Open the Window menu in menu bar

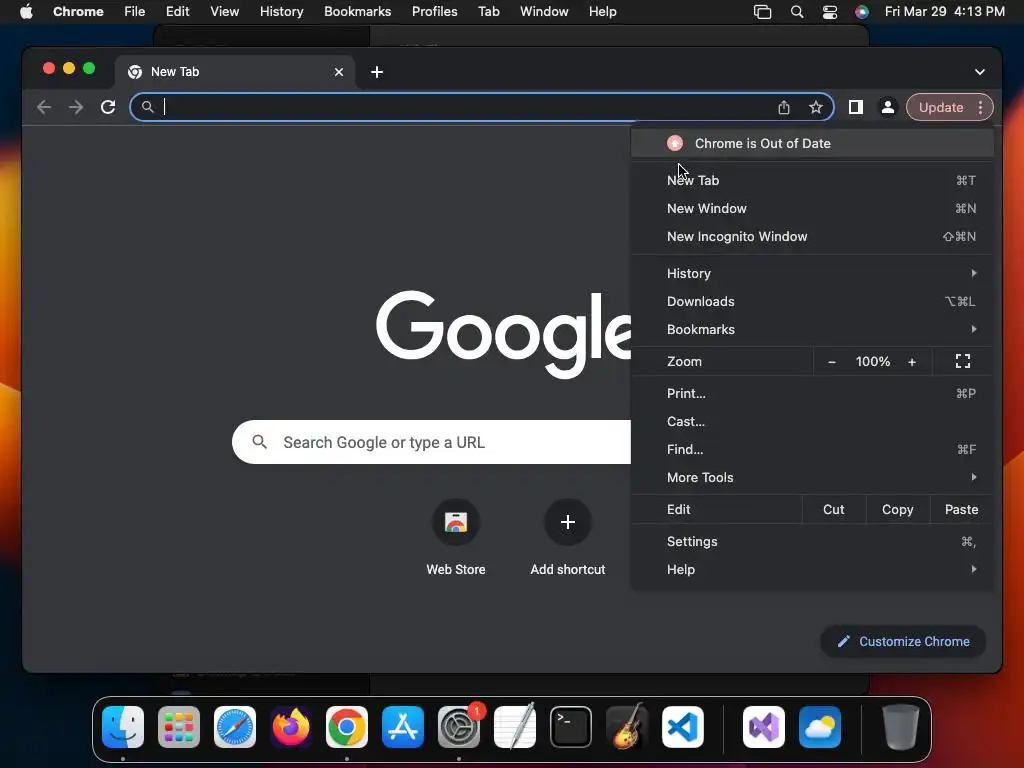pos(544,12)
